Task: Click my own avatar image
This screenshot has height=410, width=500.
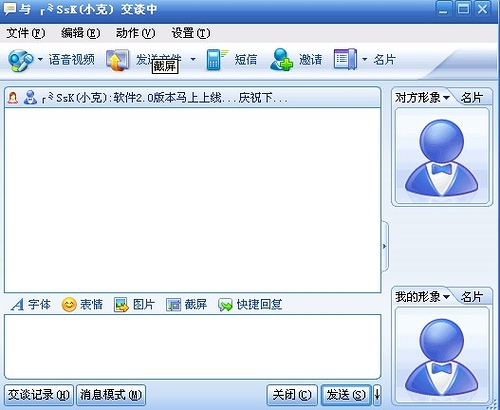Action: tap(442, 355)
